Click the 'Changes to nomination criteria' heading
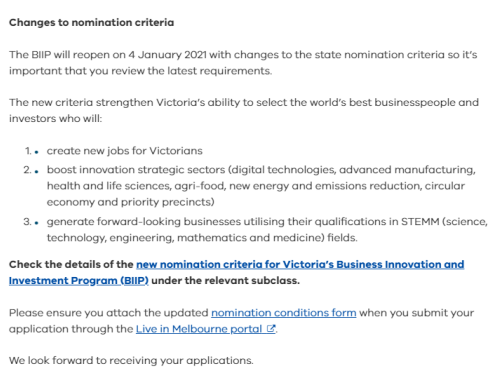Image resolution: width=488 pixels, height=369 pixels. click(91, 22)
